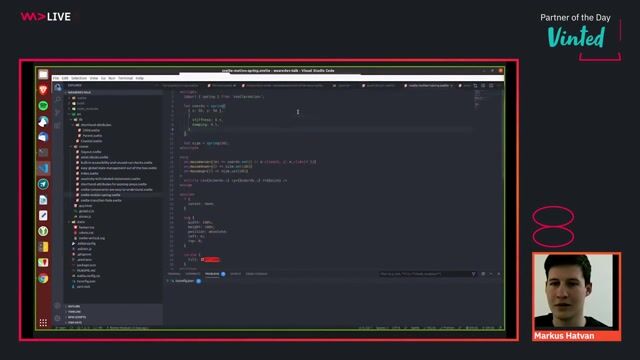Screen dimensions: 640x360
Task: Expand the tsconfig.json problems row
Action: (x=184, y=281)
